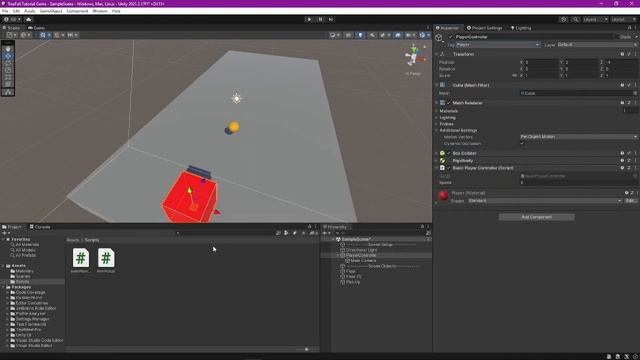This screenshot has height=360, width=640.
Task: Open the Window menu
Action: pyautogui.click(x=100, y=11)
